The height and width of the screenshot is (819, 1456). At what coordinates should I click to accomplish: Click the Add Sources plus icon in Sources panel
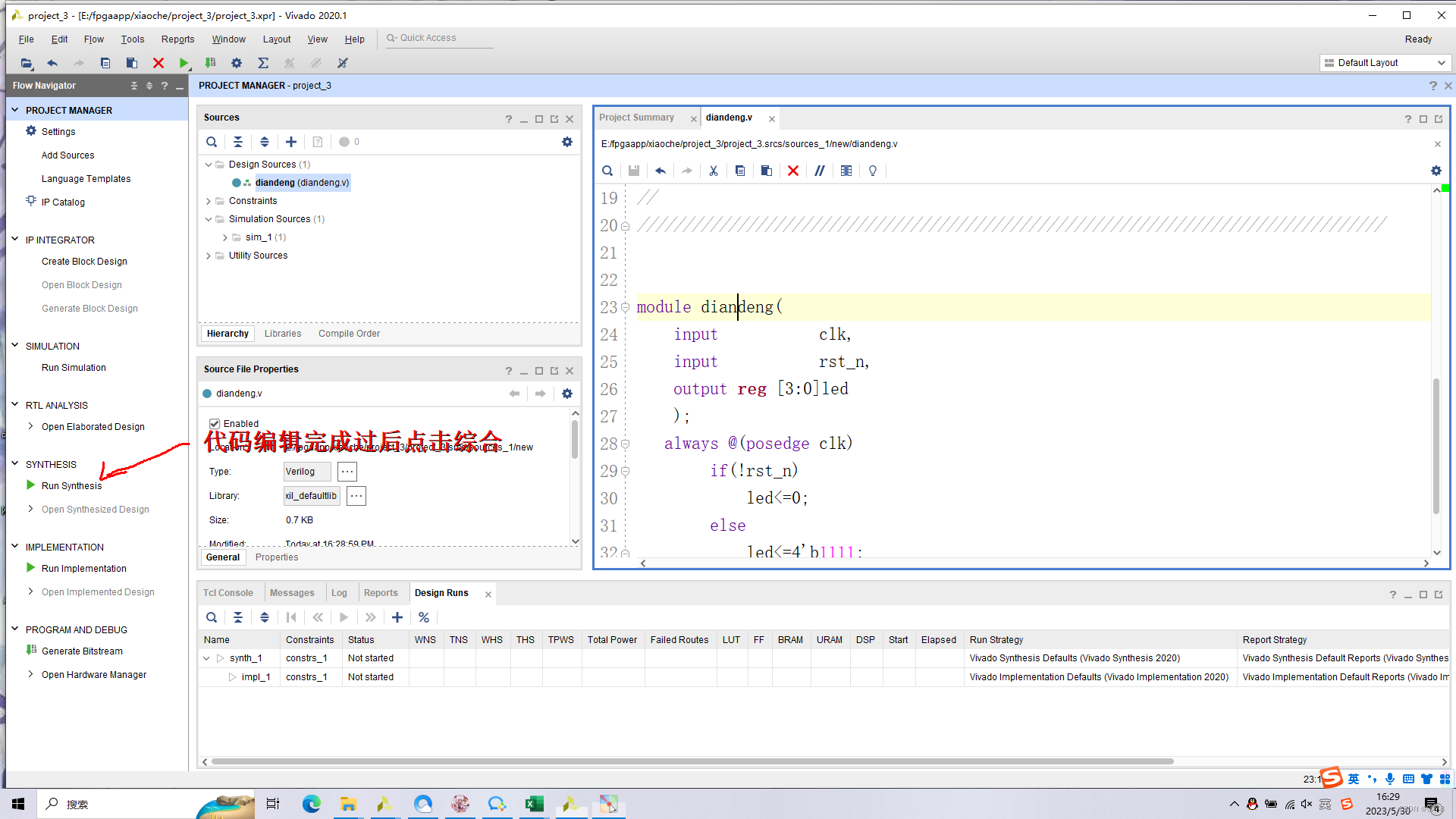(291, 142)
